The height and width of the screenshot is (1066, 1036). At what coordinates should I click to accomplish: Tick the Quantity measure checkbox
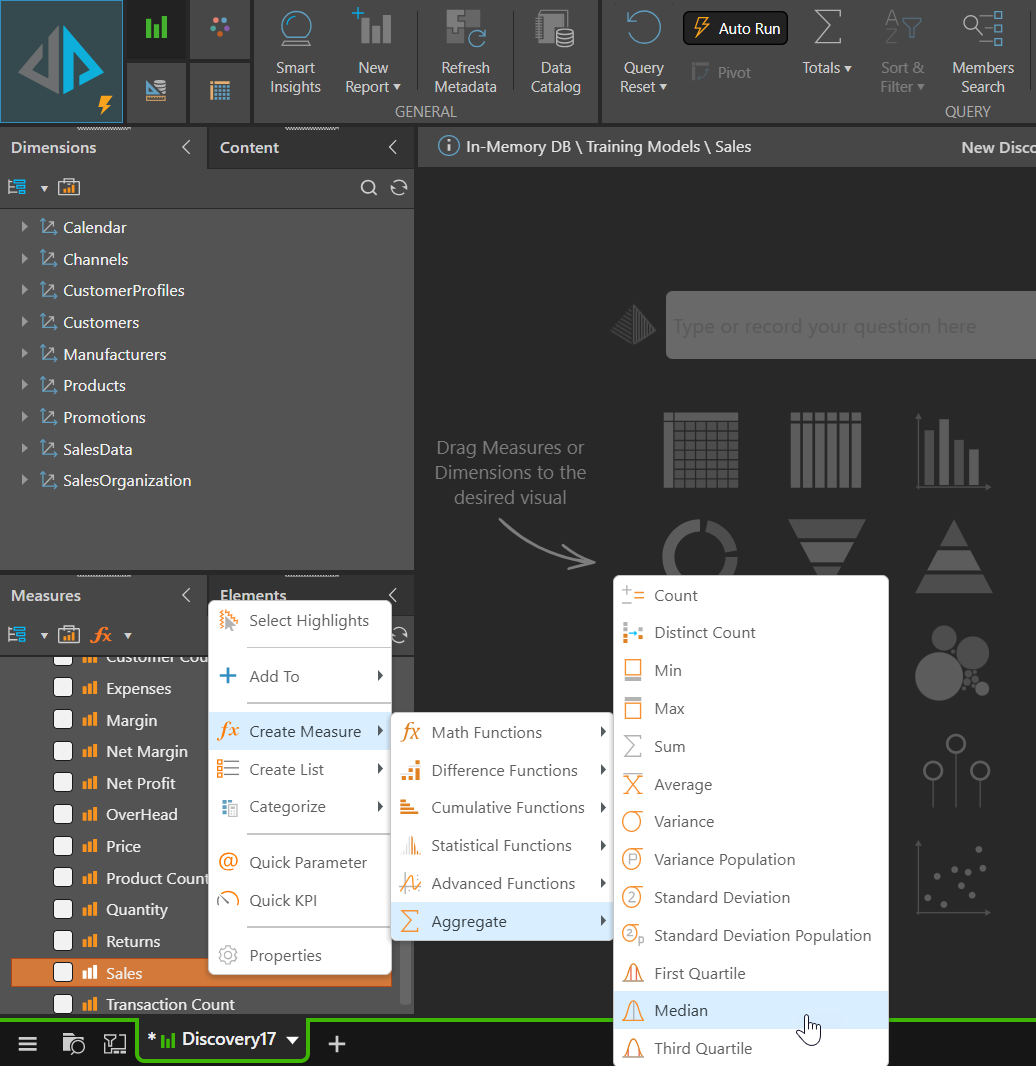pos(63,909)
